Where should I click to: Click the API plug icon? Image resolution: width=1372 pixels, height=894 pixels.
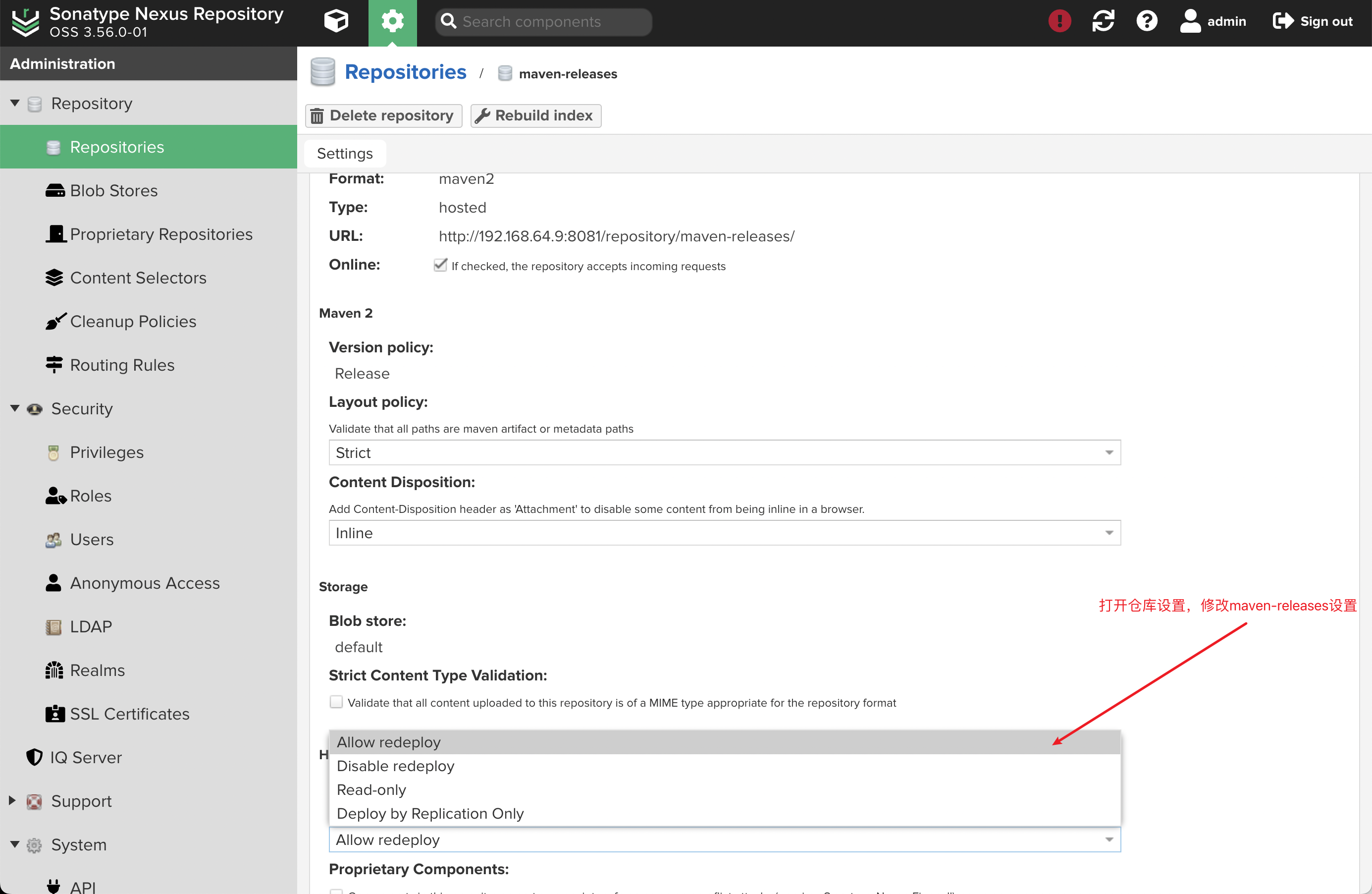53,886
